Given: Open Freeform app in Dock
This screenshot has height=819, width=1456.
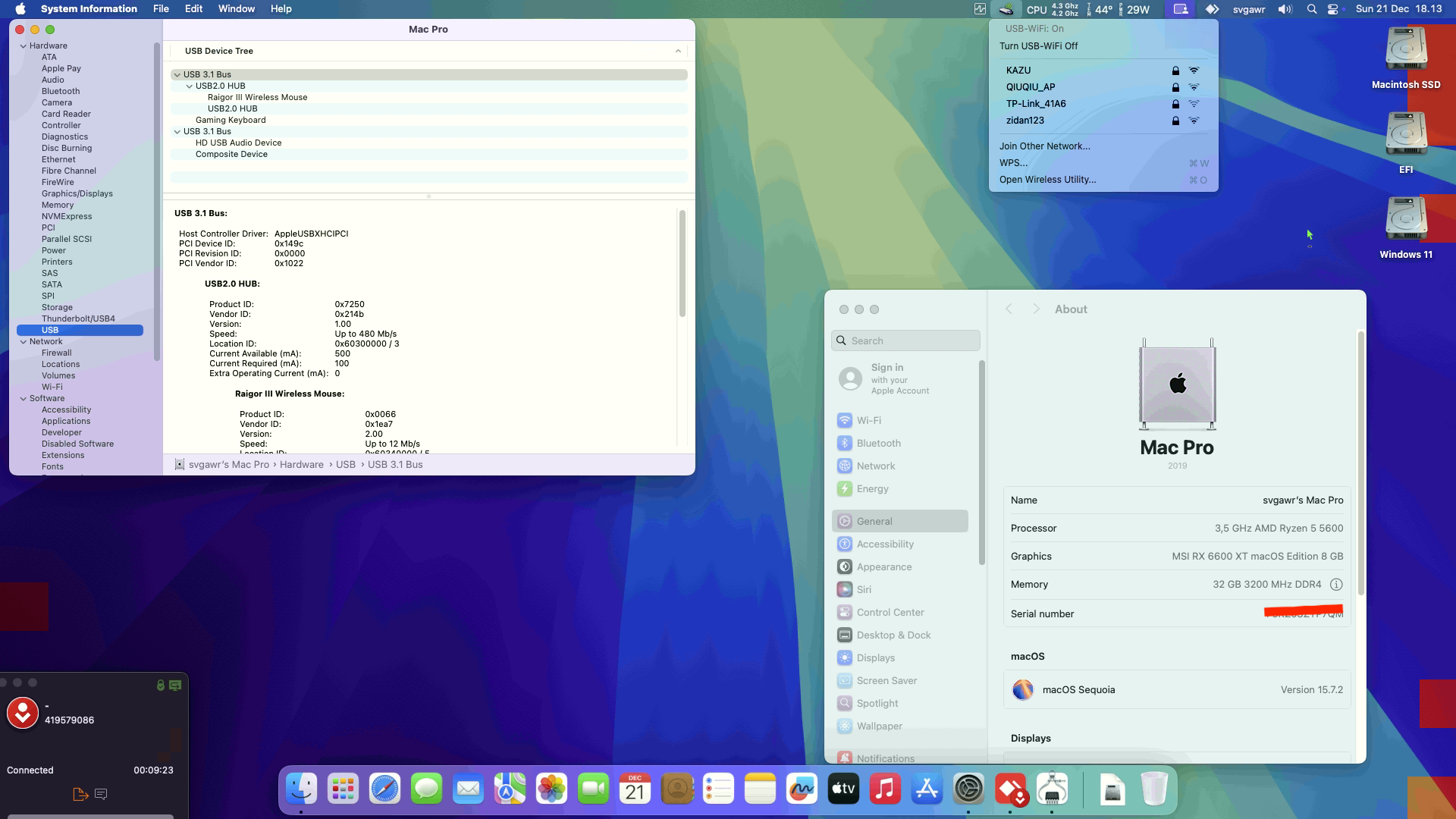Looking at the screenshot, I should 802,789.
